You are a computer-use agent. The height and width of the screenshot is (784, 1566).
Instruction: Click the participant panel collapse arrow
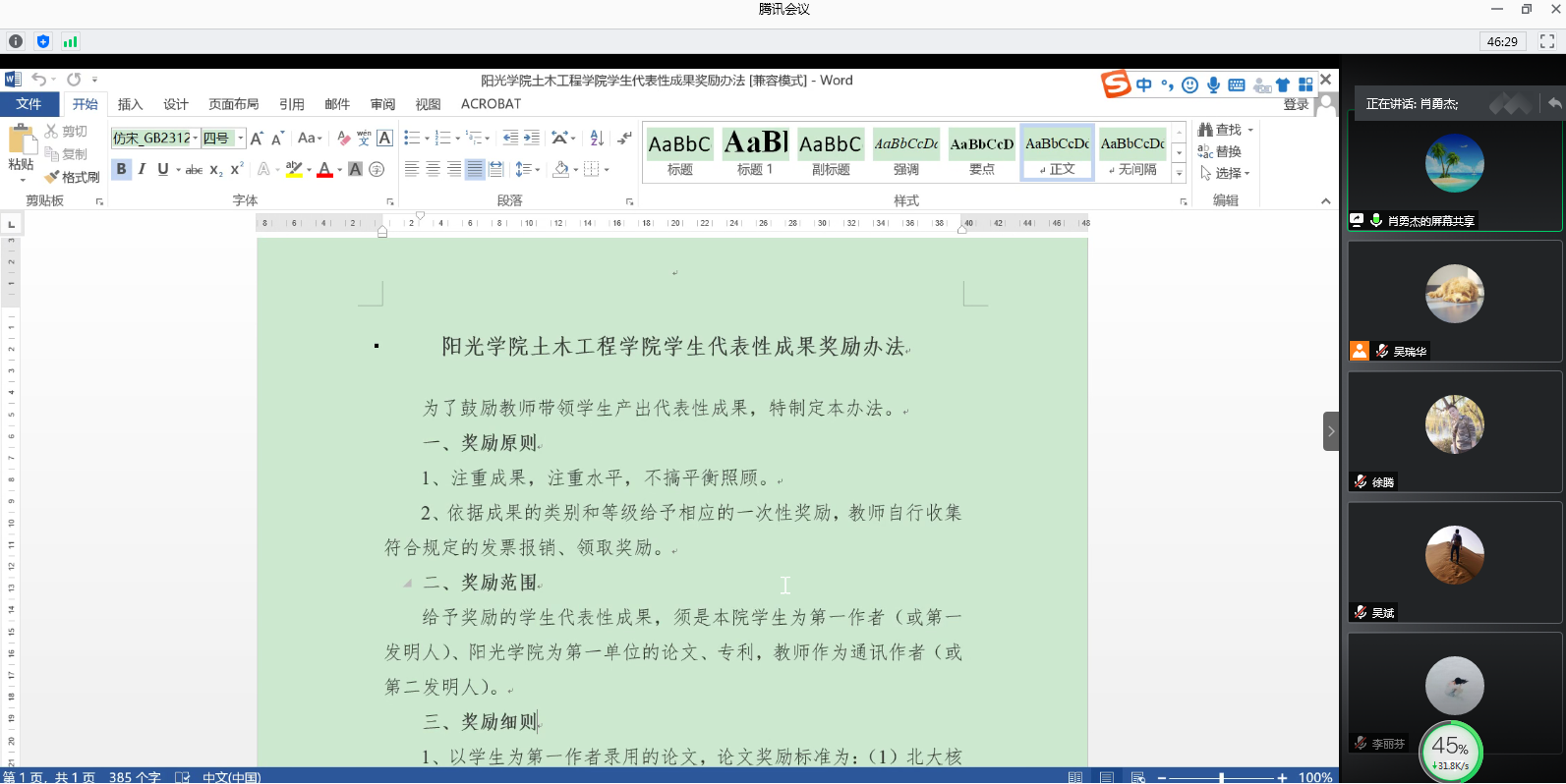pos(1331,431)
